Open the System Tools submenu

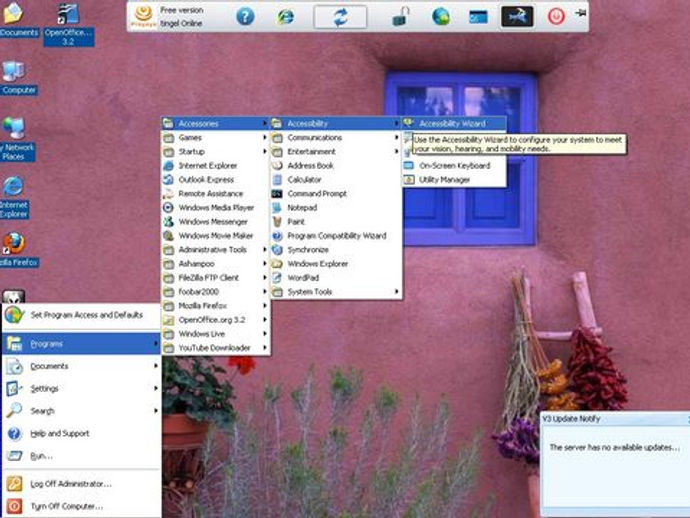click(336, 292)
